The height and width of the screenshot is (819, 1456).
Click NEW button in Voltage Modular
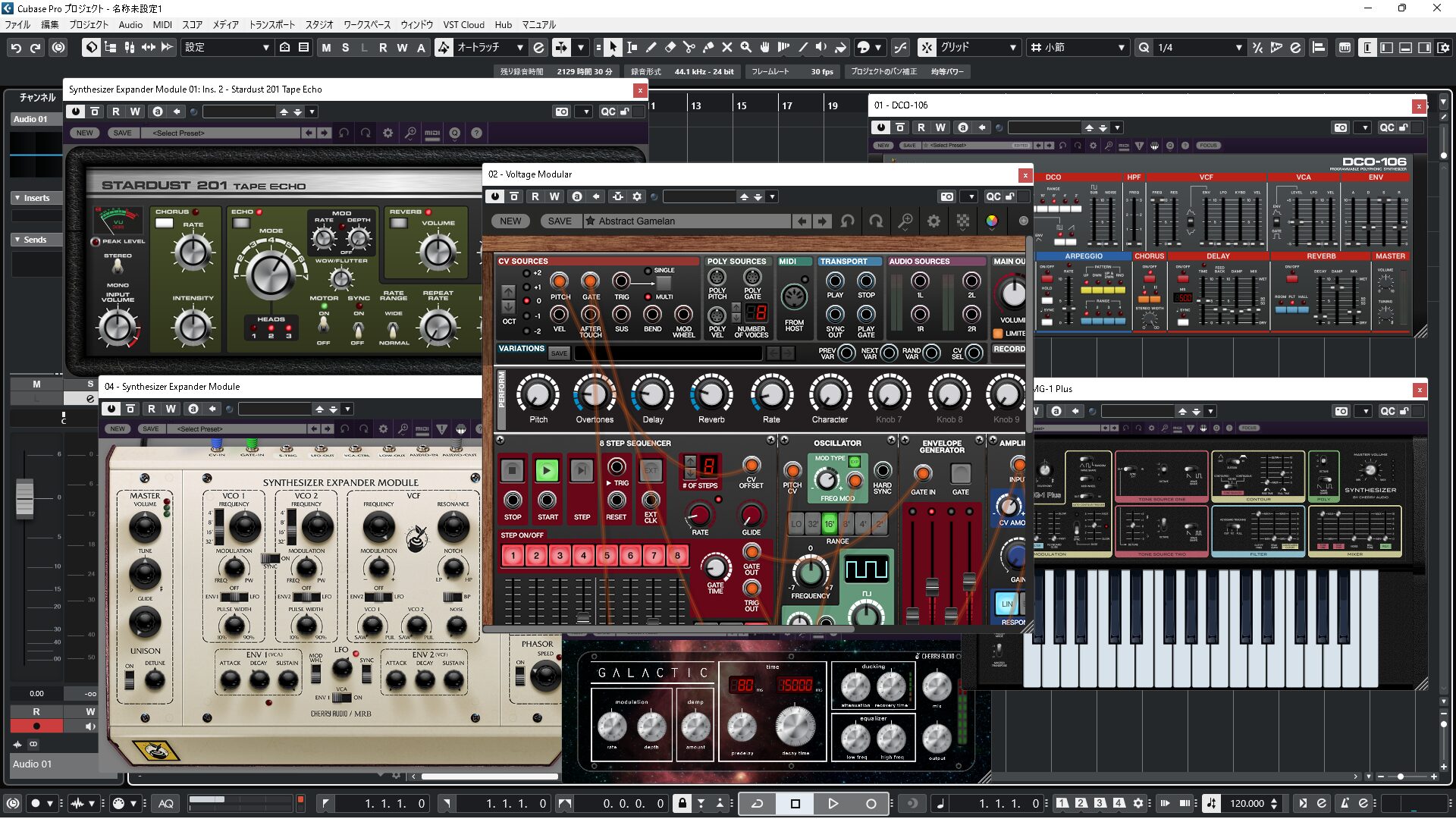tap(510, 221)
